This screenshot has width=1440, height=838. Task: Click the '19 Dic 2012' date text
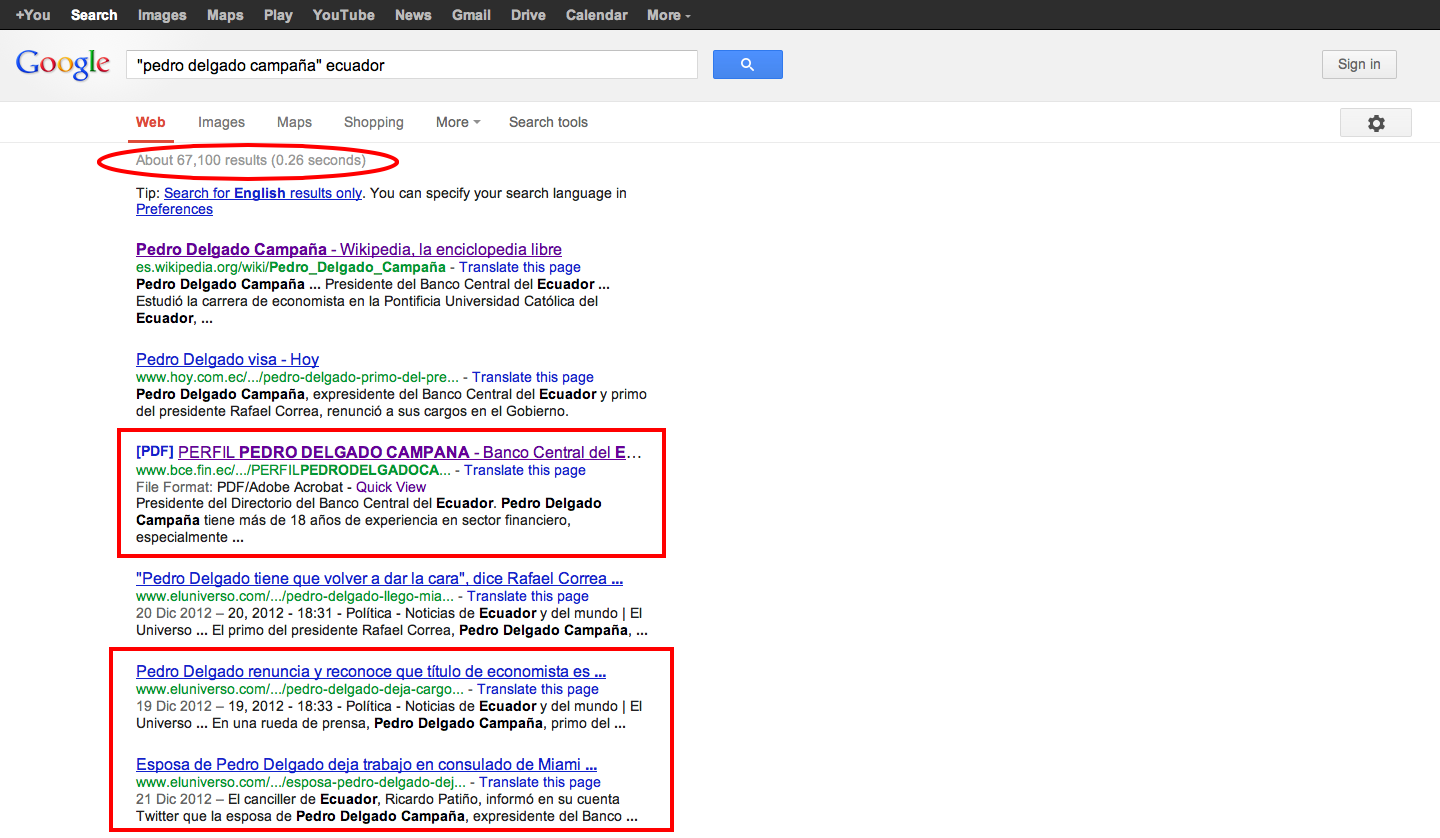[x=174, y=706]
